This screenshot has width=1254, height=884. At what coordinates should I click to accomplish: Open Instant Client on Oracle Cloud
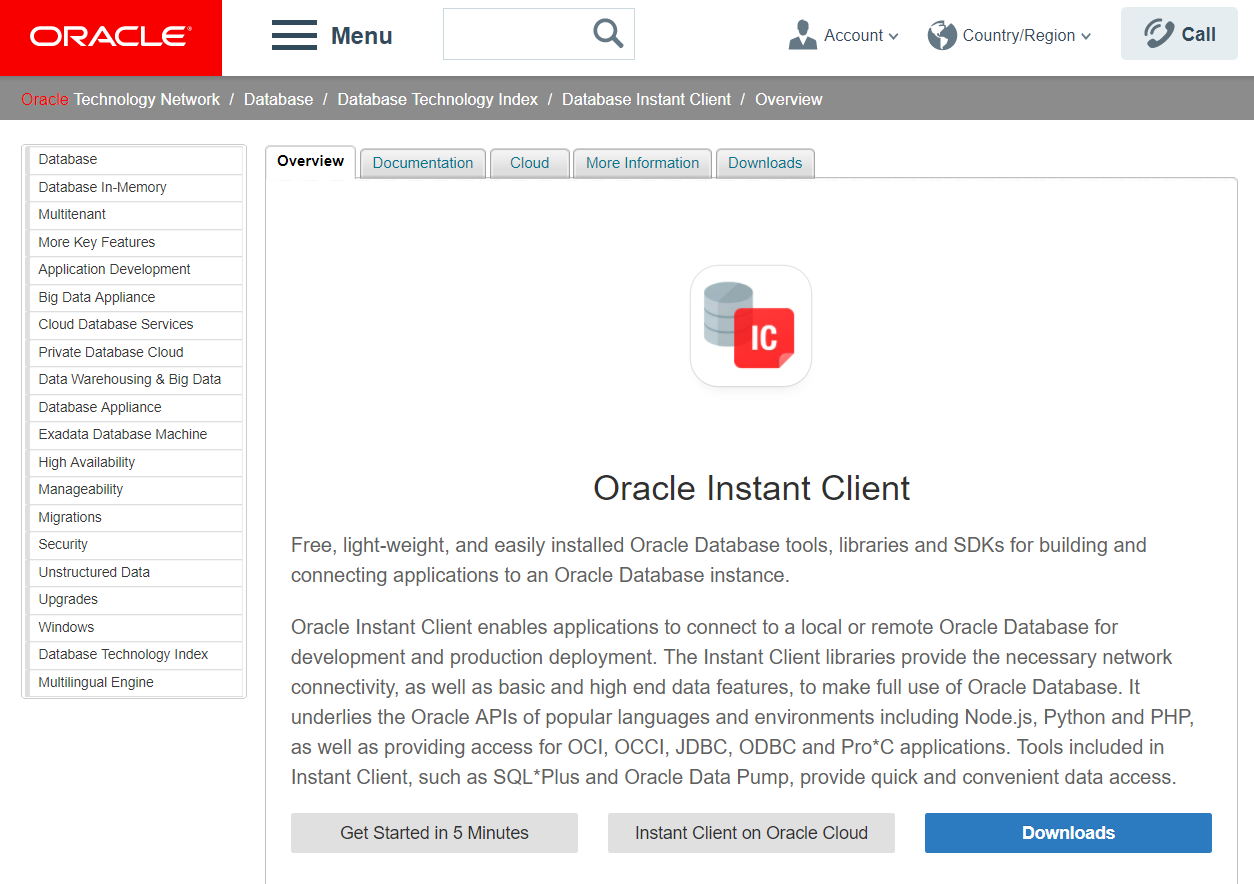(751, 833)
